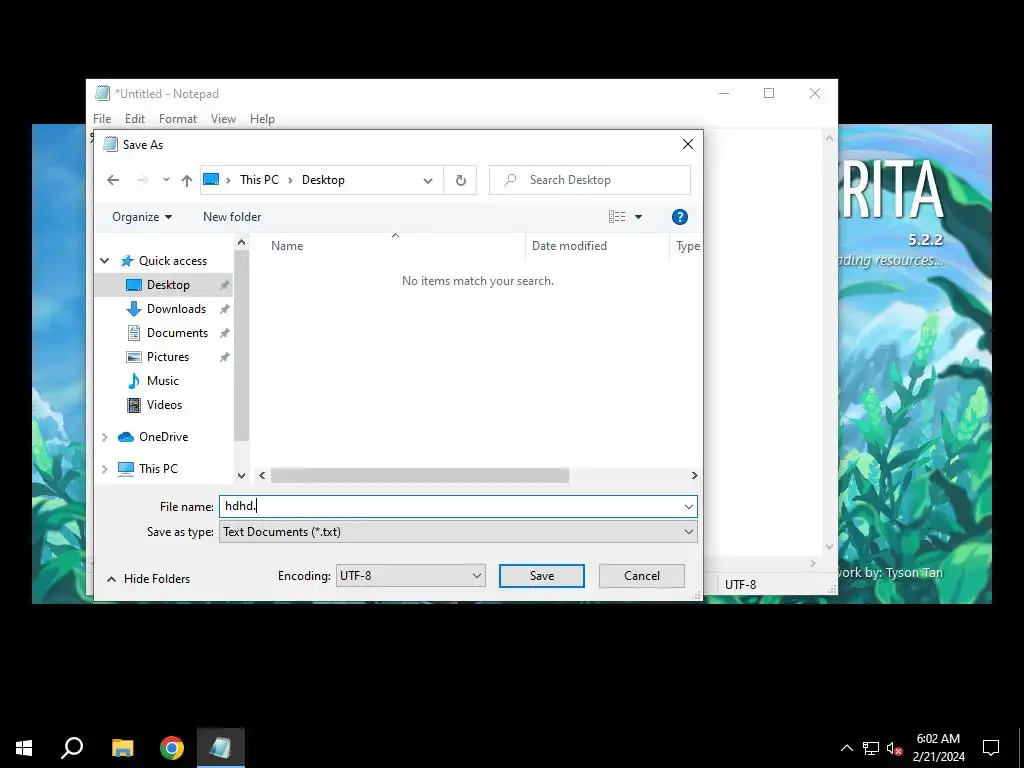1024x768 pixels.
Task: Open the Notepad File menu
Action: click(102, 119)
